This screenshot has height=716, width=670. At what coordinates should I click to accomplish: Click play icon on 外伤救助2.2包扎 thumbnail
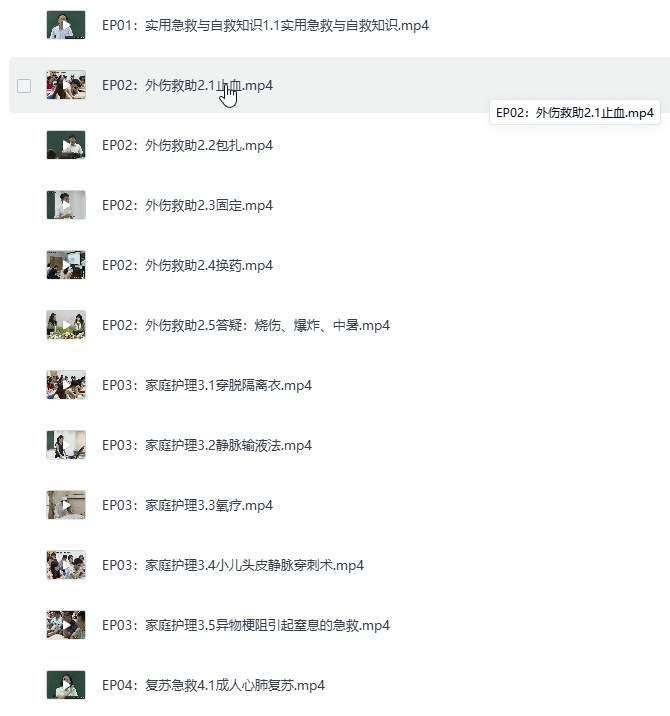[x=67, y=145]
